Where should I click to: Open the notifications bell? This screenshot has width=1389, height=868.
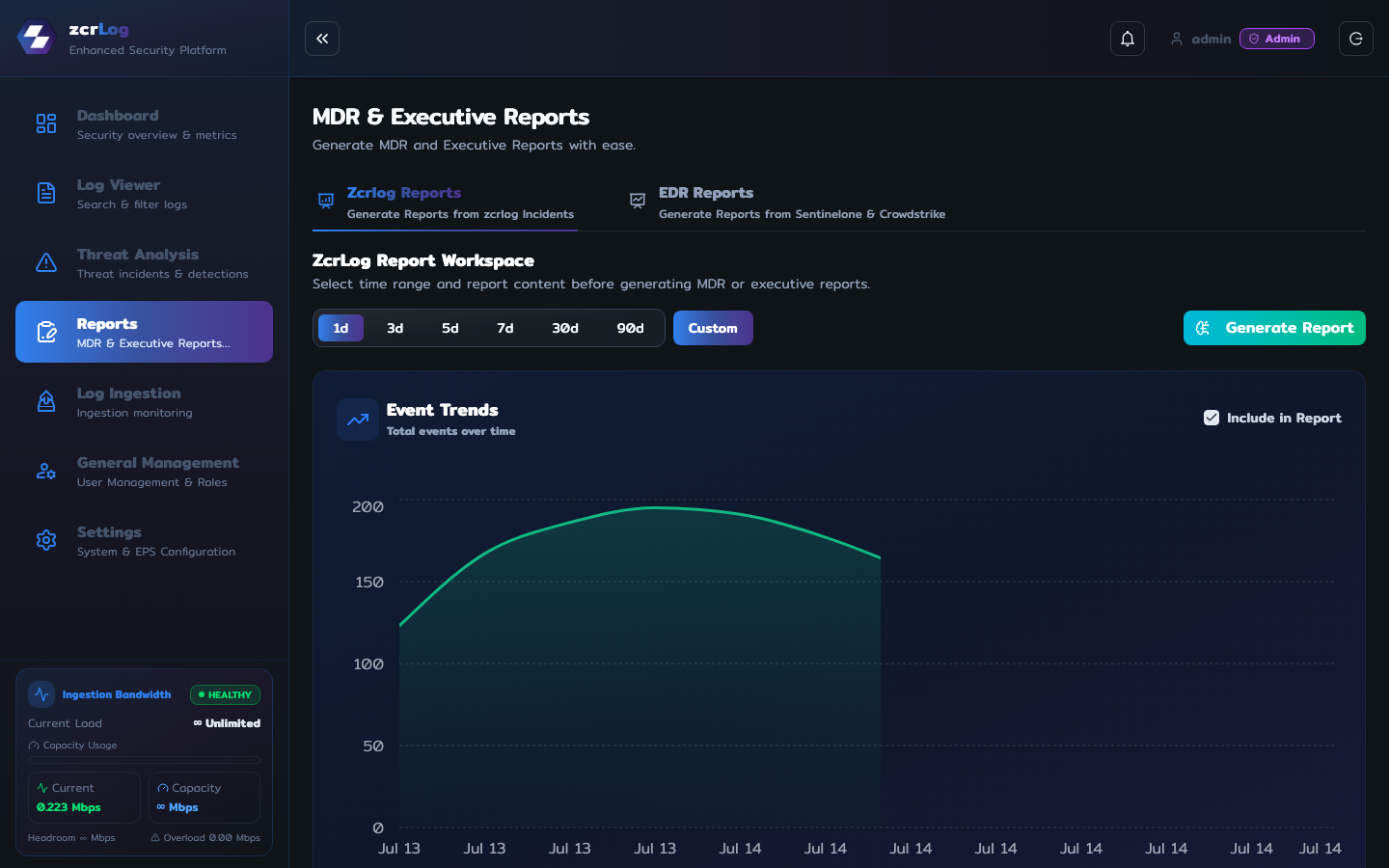[1128, 39]
